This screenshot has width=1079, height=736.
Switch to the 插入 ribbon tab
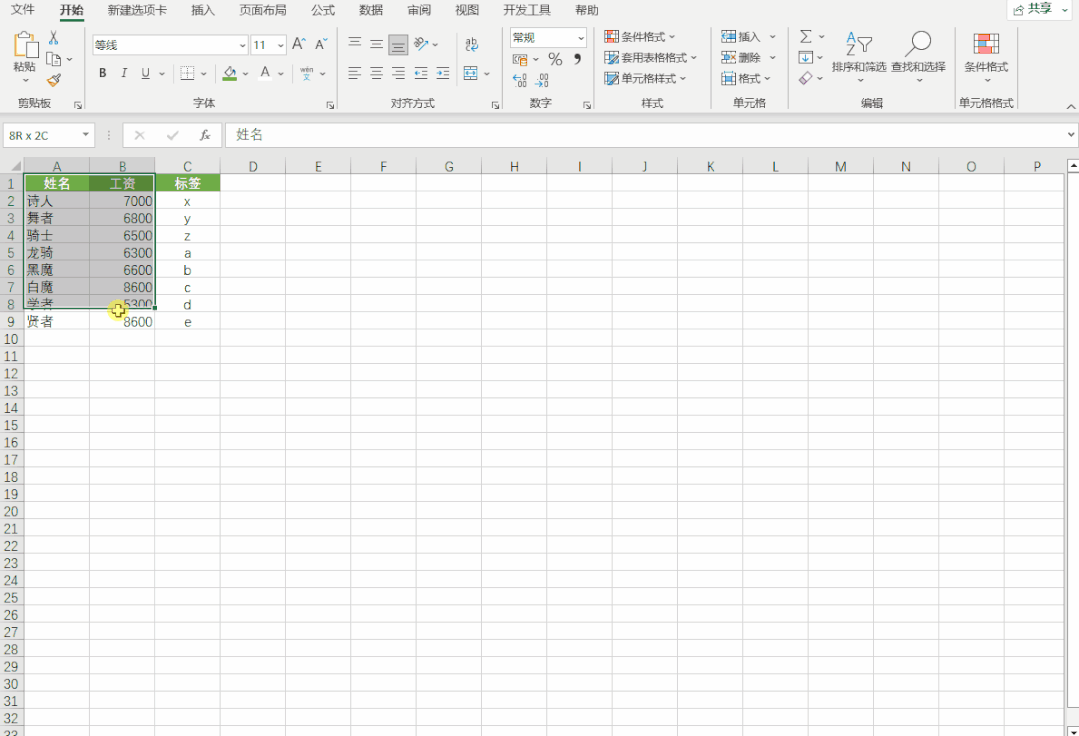203,10
